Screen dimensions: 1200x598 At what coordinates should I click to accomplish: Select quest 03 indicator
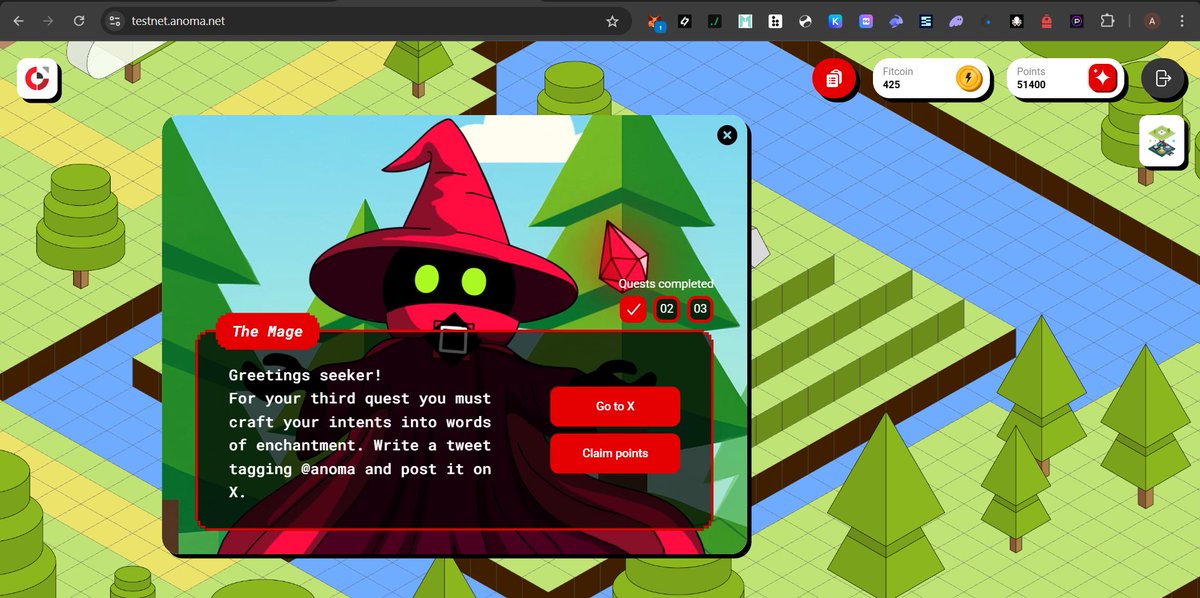(x=700, y=309)
